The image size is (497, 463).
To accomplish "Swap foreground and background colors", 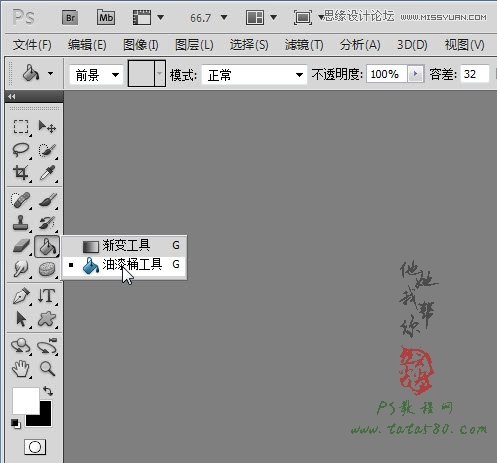I will pyautogui.click(x=48, y=391).
